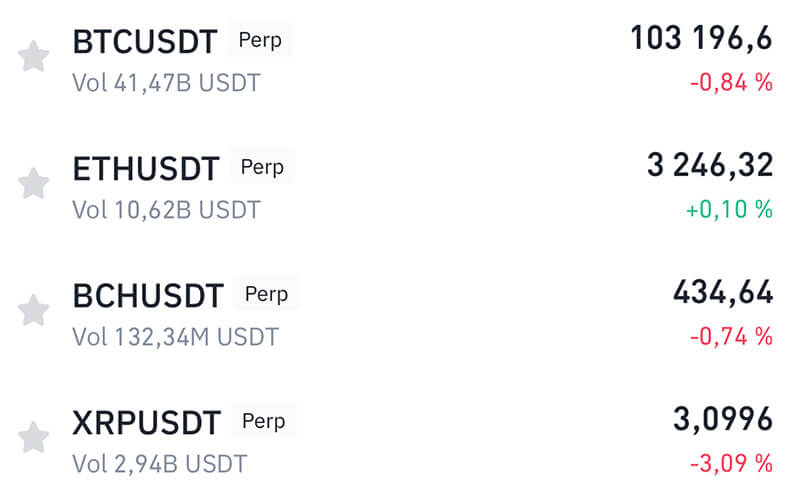800x499 pixels.
Task: Click the Perp badge beside ETHUSDT
Action: click(262, 166)
